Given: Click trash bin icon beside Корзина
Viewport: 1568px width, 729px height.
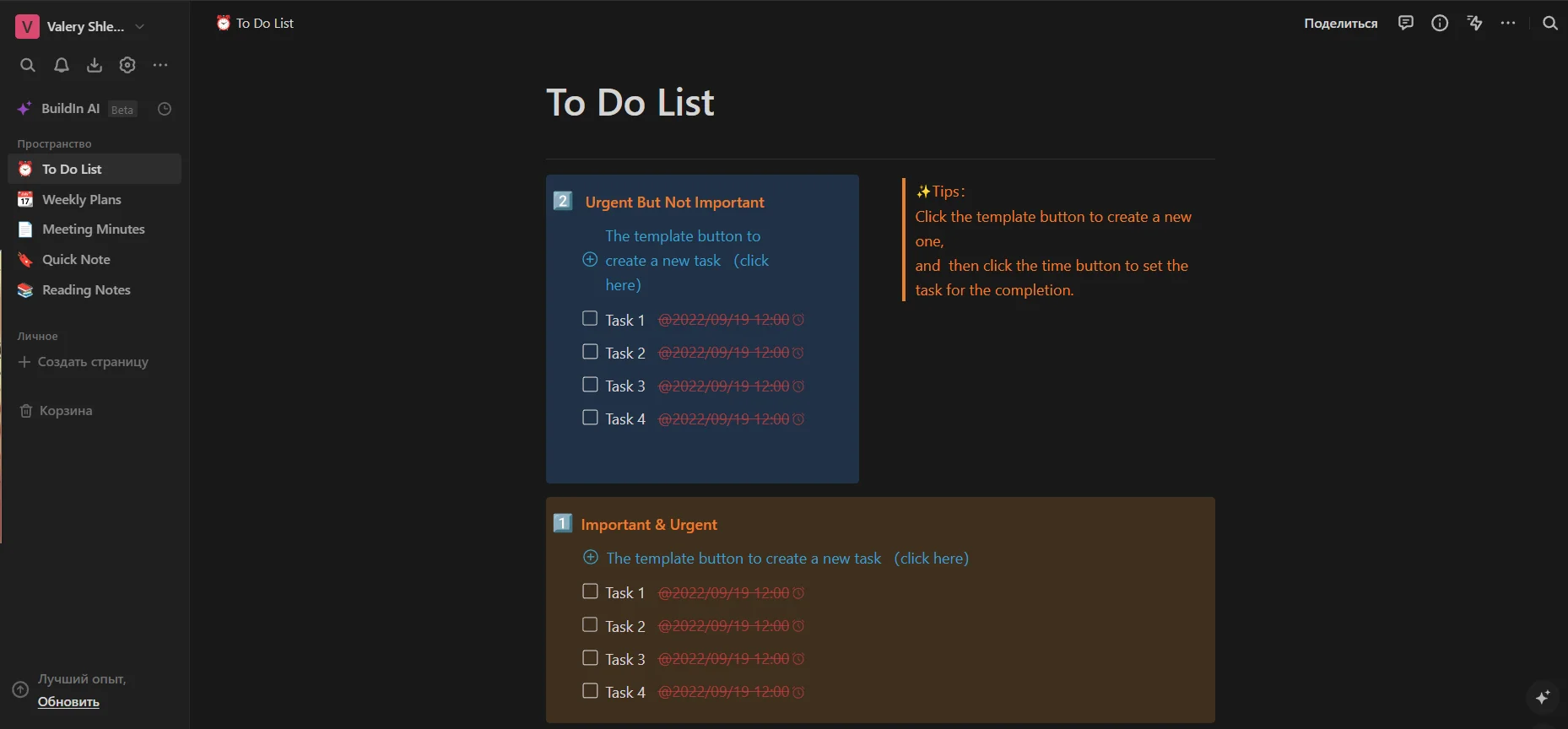Looking at the screenshot, I should click(26, 411).
